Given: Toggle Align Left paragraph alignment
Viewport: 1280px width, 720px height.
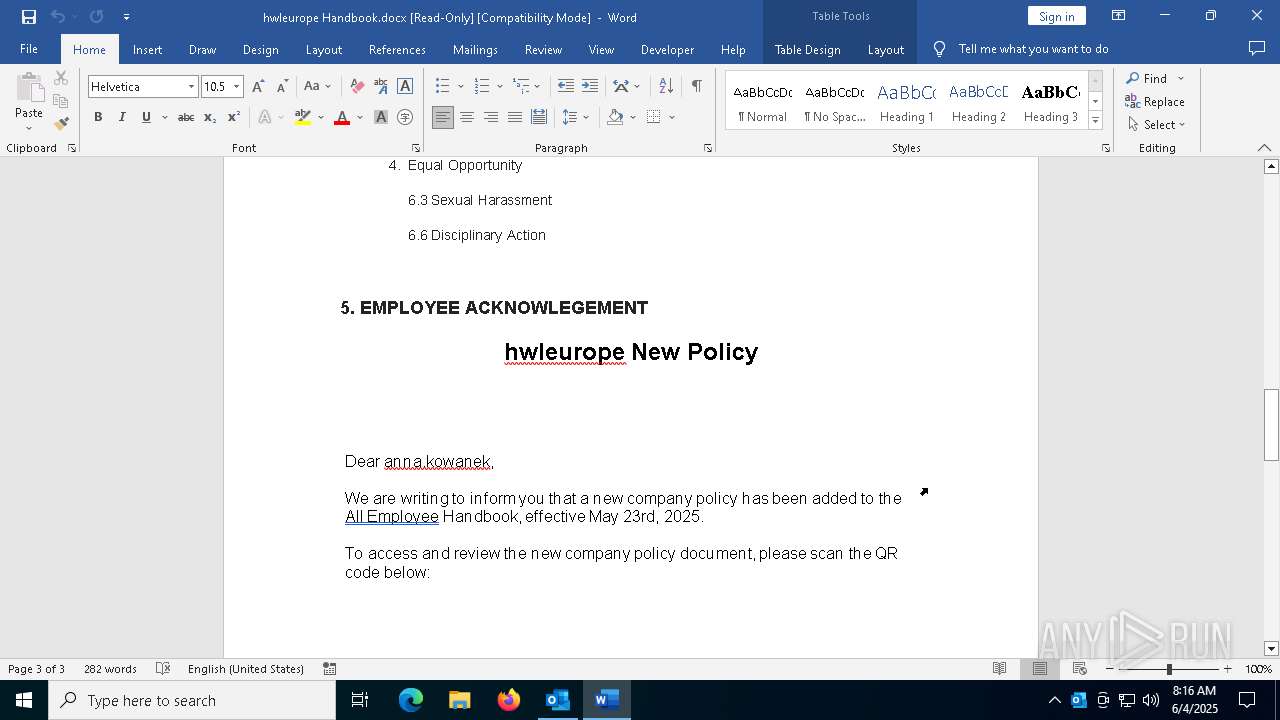Looking at the screenshot, I should (443, 118).
